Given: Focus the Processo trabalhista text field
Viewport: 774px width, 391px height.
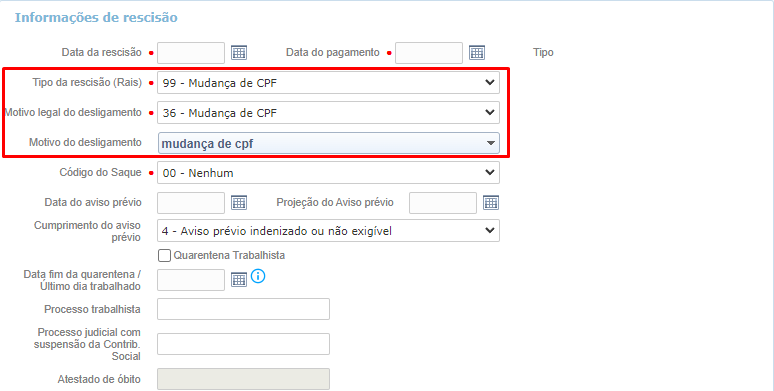Looking at the screenshot, I should tap(243, 309).
